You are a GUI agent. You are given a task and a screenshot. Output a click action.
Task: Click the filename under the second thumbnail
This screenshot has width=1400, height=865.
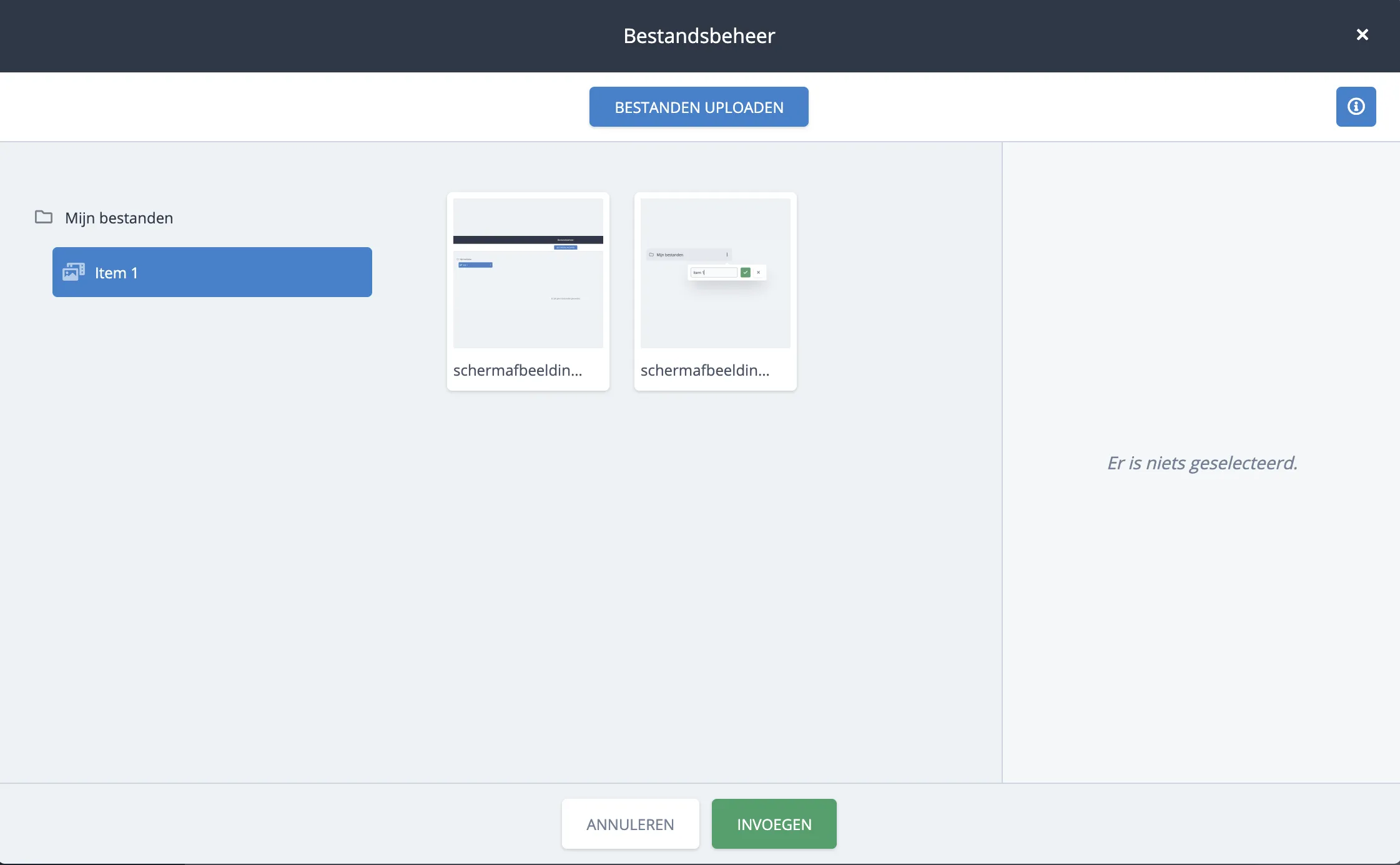[x=705, y=370]
